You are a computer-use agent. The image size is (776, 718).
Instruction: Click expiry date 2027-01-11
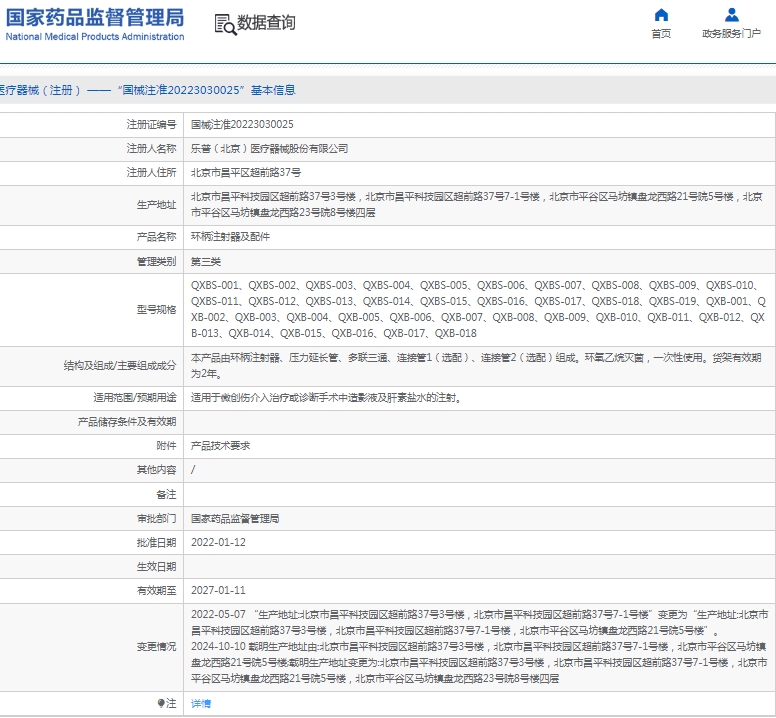(218, 590)
